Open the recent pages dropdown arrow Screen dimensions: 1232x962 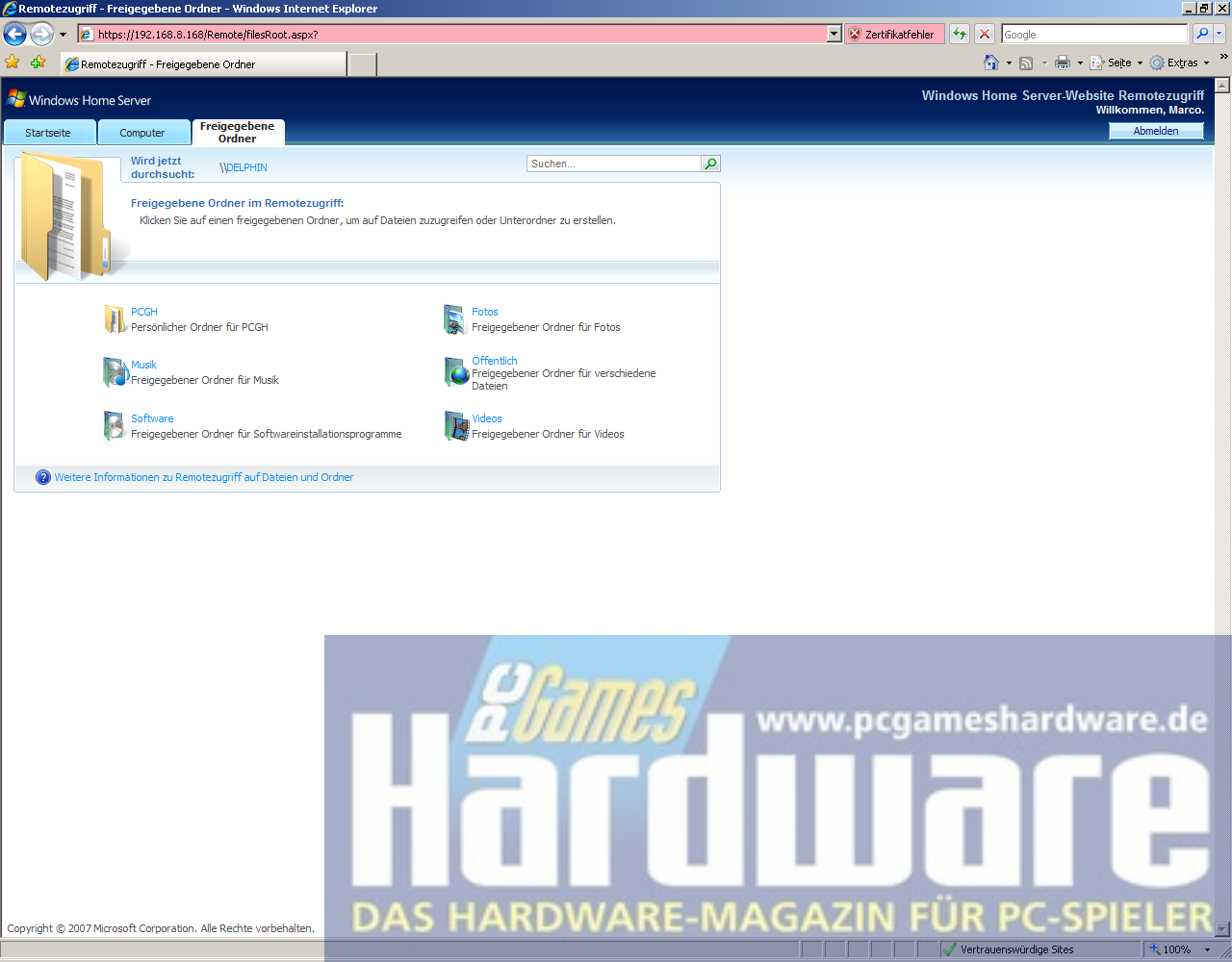[x=64, y=35]
